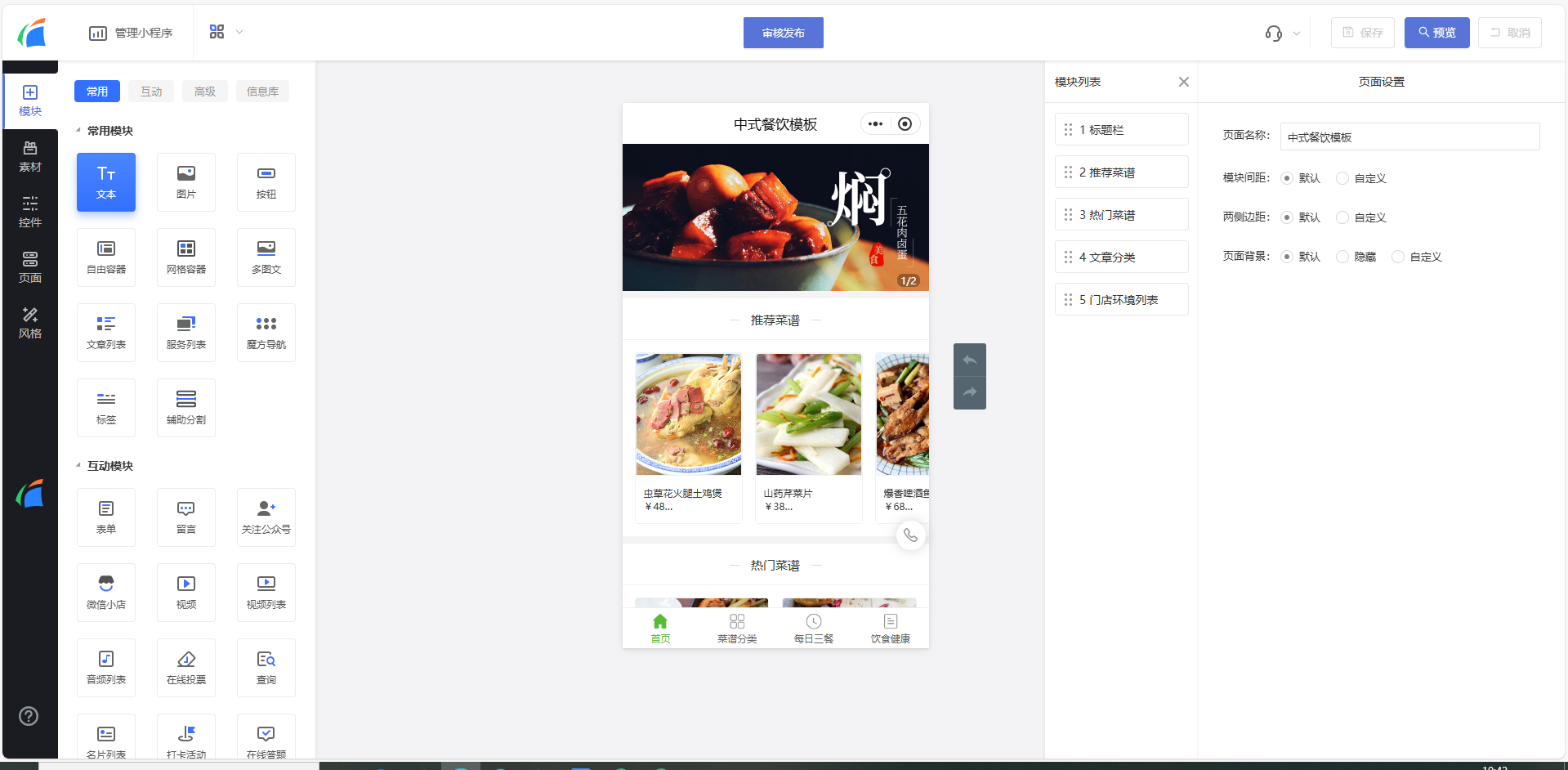This screenshot has height=770, width=1568.
Task: Insert a 辅助分割 divider module
Action: coord(186,408)
